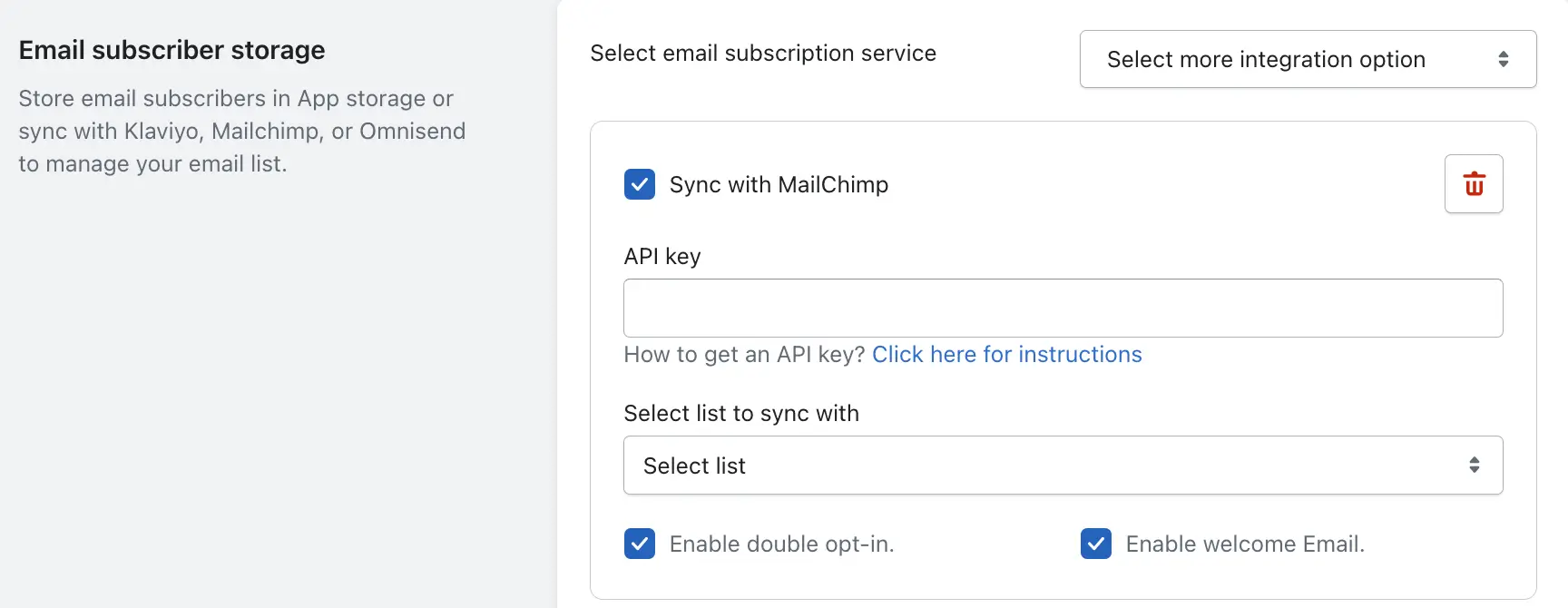Click the Enable double opt-in label text
This screenshot has width=1568, height=608.
(x=781, y=544)
